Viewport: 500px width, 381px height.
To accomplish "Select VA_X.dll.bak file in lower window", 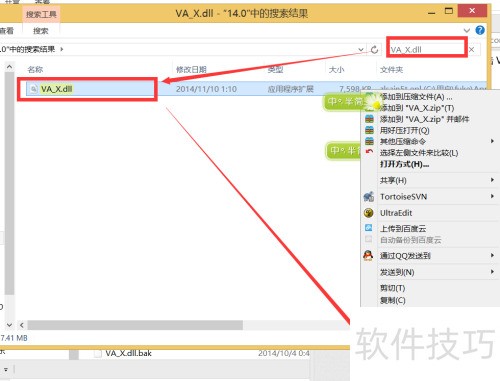I will pyautogui.click(x=129, y=353).
